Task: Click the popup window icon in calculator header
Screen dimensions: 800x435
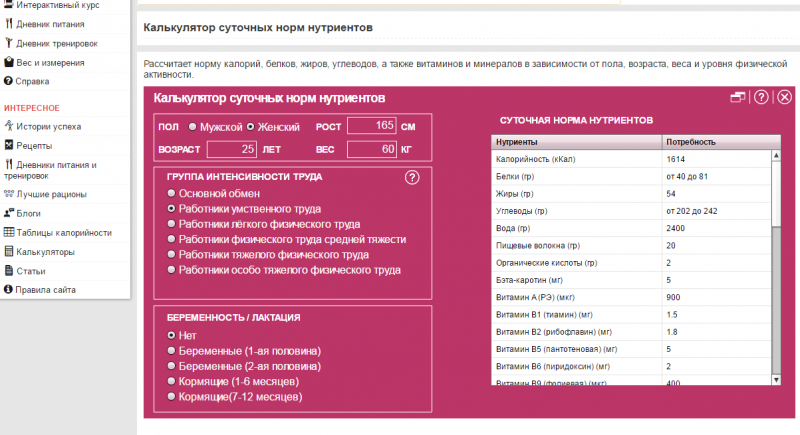Action: coord(738,98)
